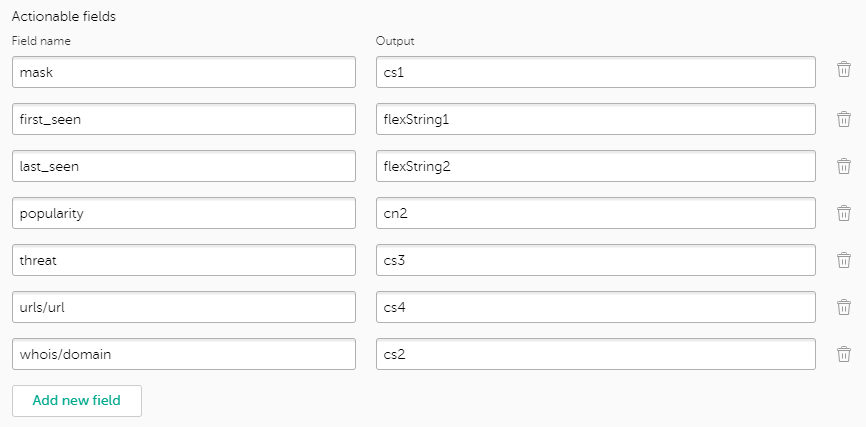
Task: Edit the cn2 output input
Action: coord(596,213)
